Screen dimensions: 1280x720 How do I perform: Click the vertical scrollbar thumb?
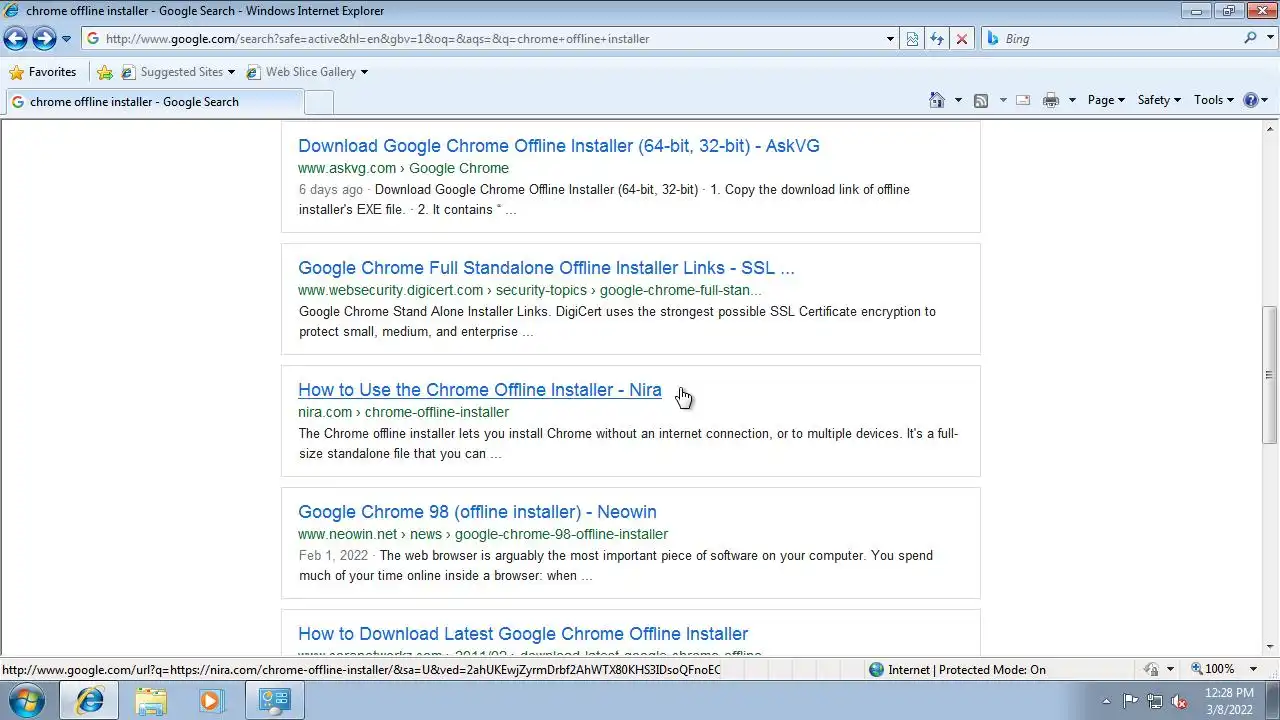[1270, 375]
